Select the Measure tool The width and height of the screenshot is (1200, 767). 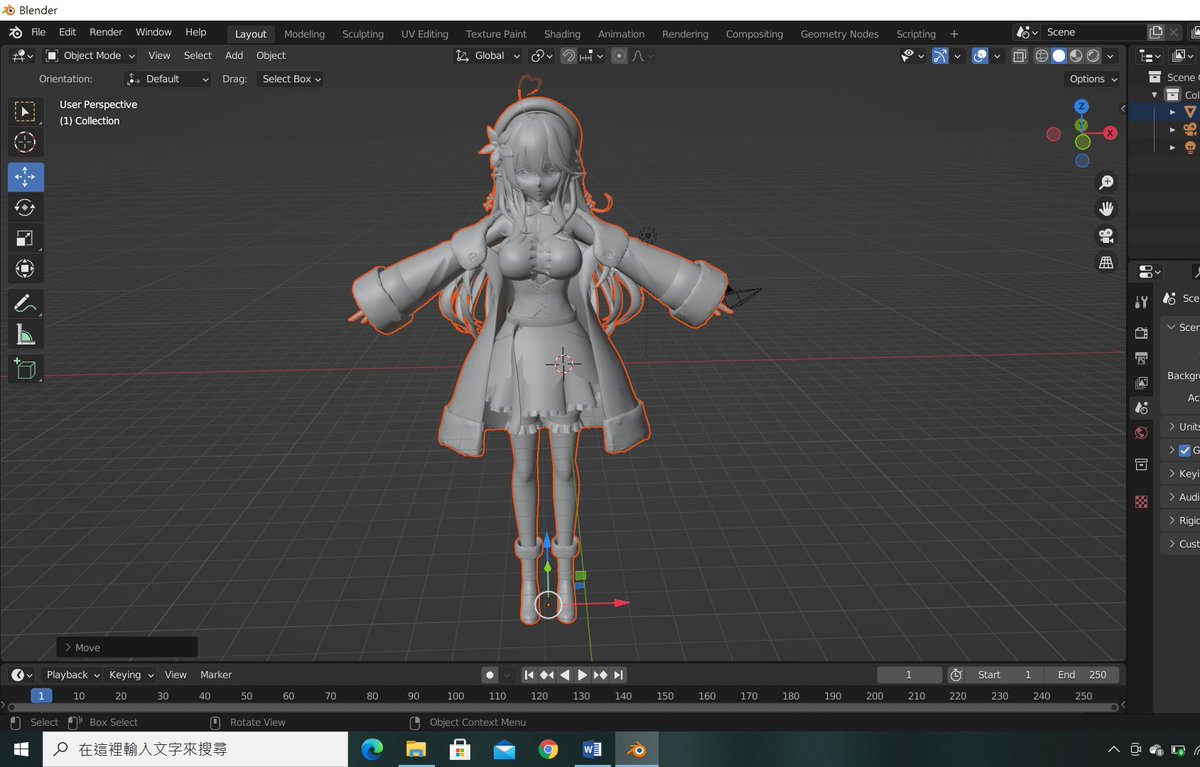coord(25,335)
